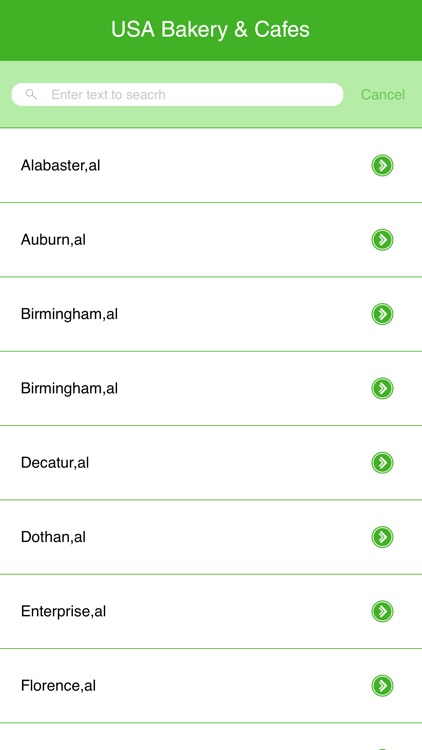The image size is (422, 750).
Task: Open second Birmingham,al via its arrow icon
Action: [382, 388]
